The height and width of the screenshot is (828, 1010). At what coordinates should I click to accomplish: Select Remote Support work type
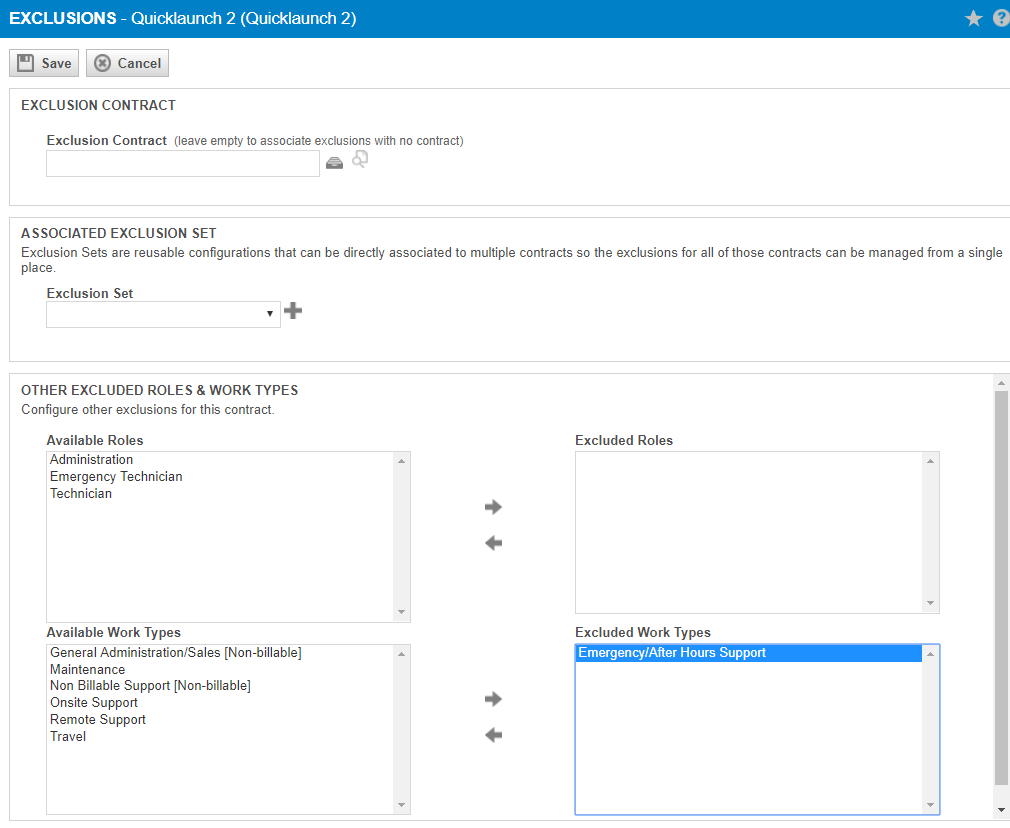pos(98,720)
